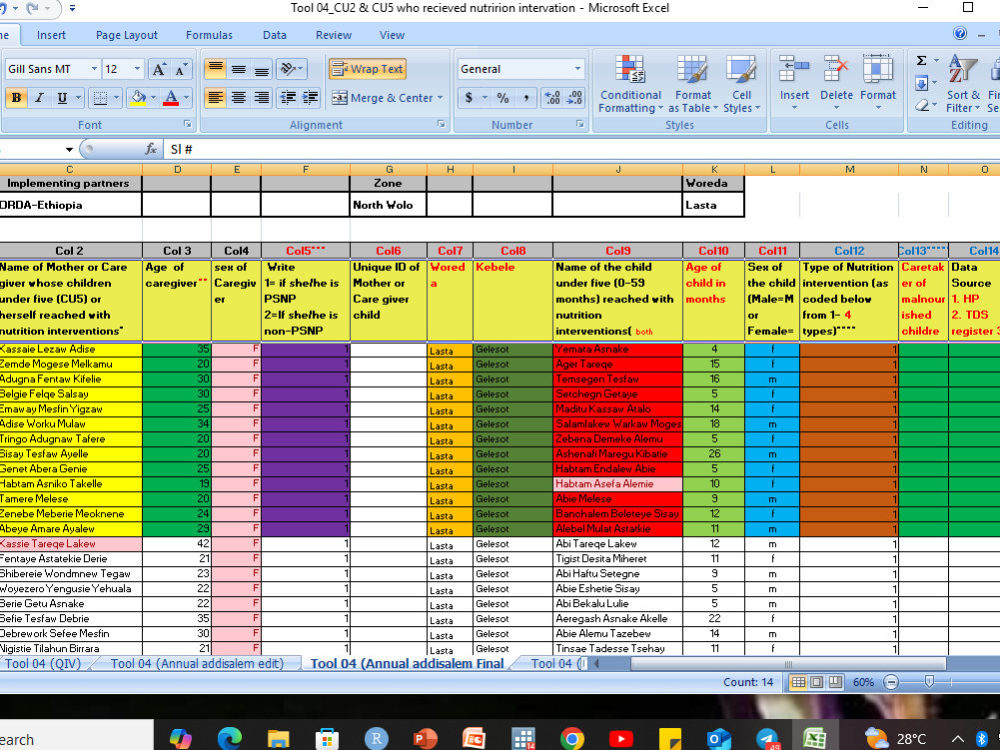Image resolution: width=1000 pixels, height=750 pixels.
Task: Increase the cell indent
Action: (x=311, y=98)
